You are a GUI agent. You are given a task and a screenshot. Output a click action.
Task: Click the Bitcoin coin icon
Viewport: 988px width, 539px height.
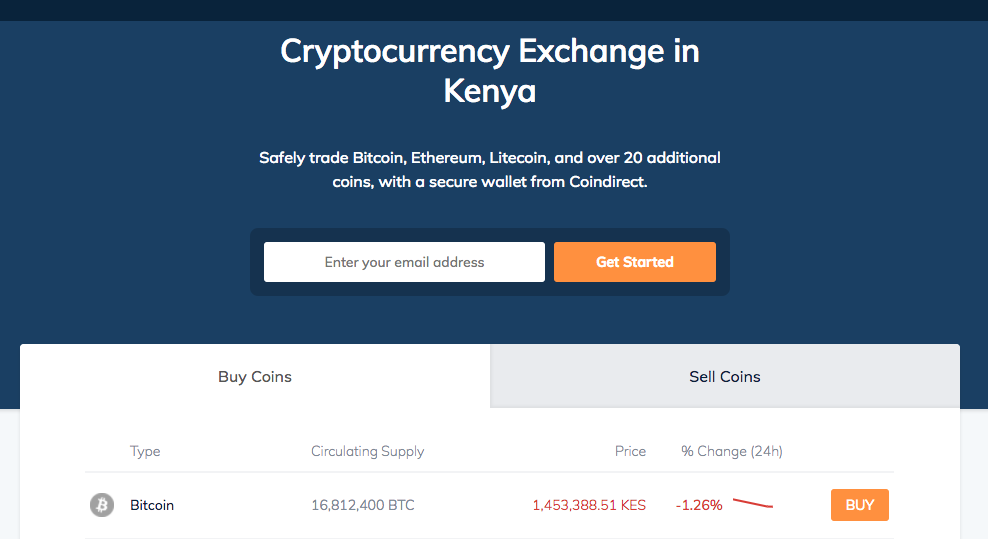pos(101,505)
